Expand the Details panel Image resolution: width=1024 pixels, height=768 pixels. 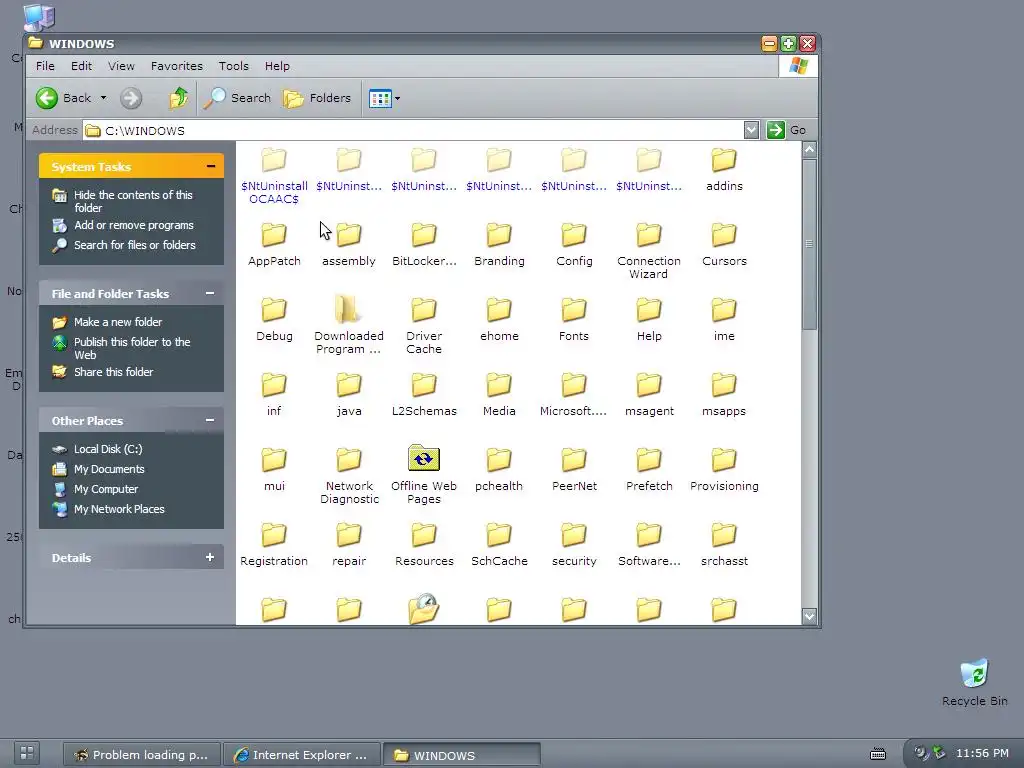click(x=210, y=557)
